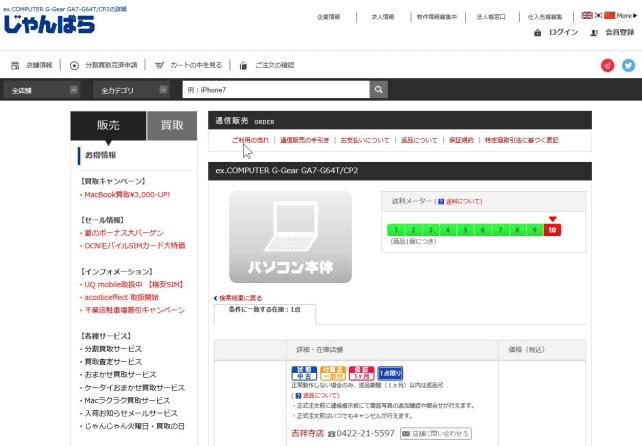Open 返品について menu link in order bar
642x446 pixels.
click(419, 140)
